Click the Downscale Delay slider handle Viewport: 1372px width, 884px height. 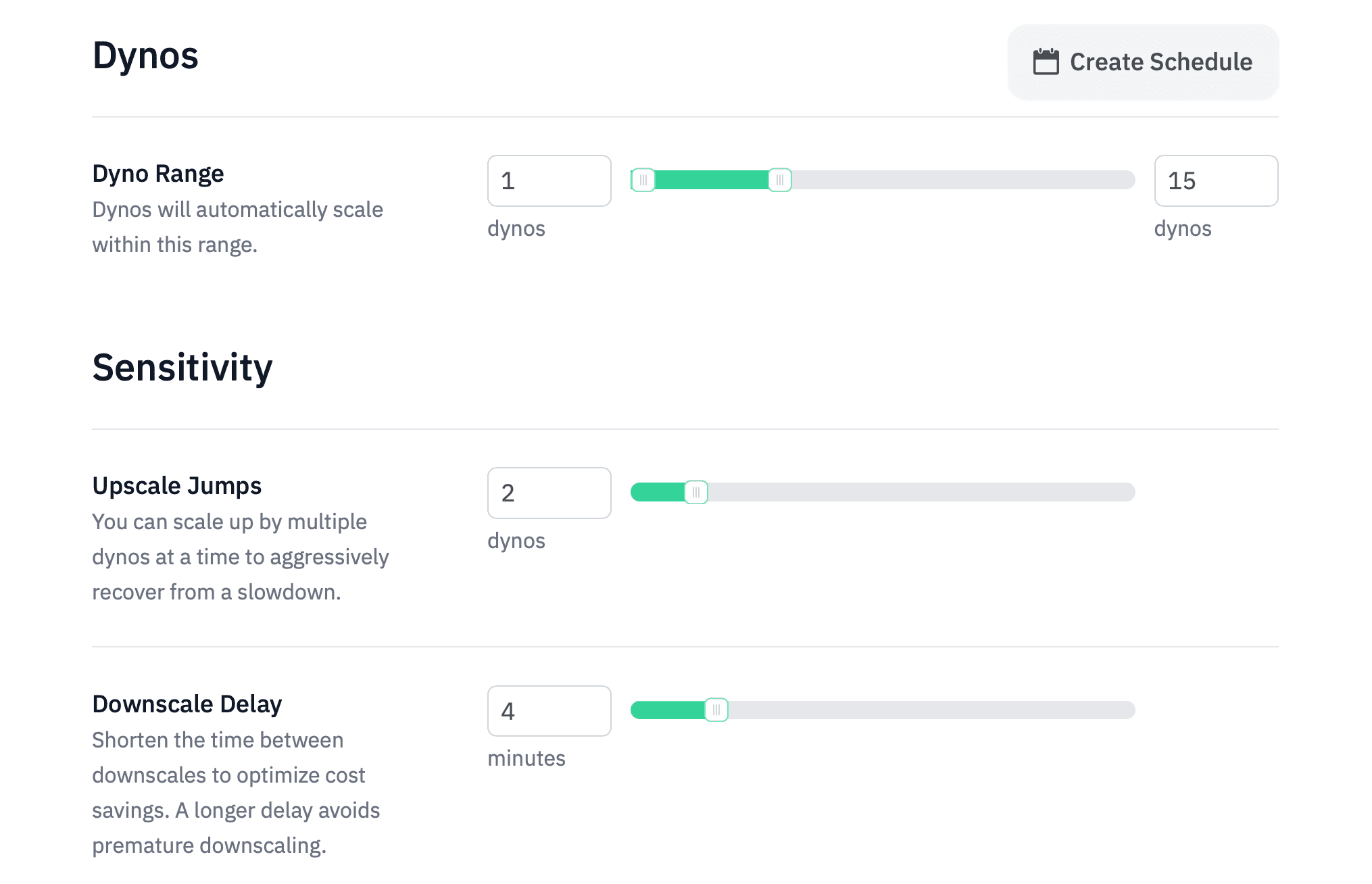pyautogui.click(x=716, y=710)
